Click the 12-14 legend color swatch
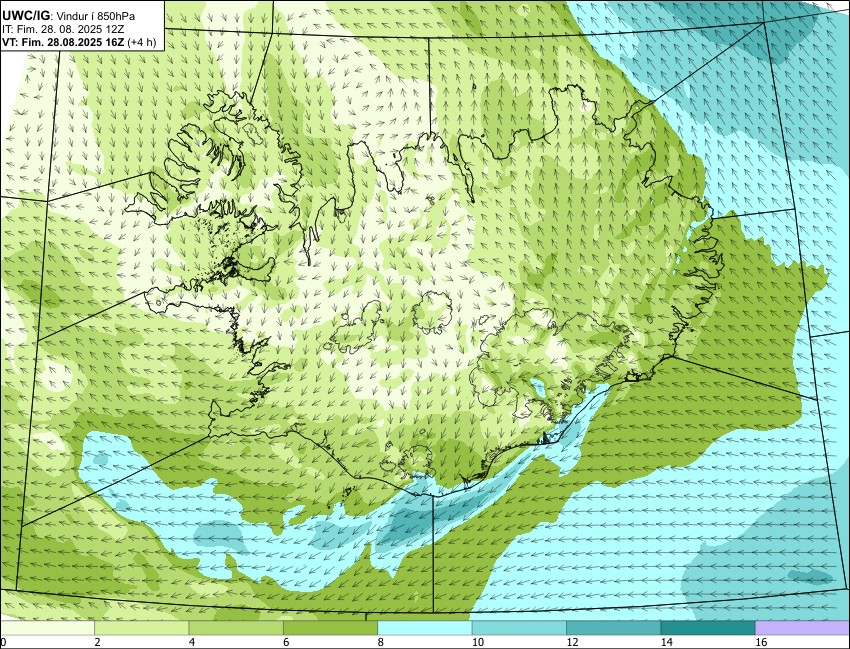 pyautogui.click(x=613, y=628)
